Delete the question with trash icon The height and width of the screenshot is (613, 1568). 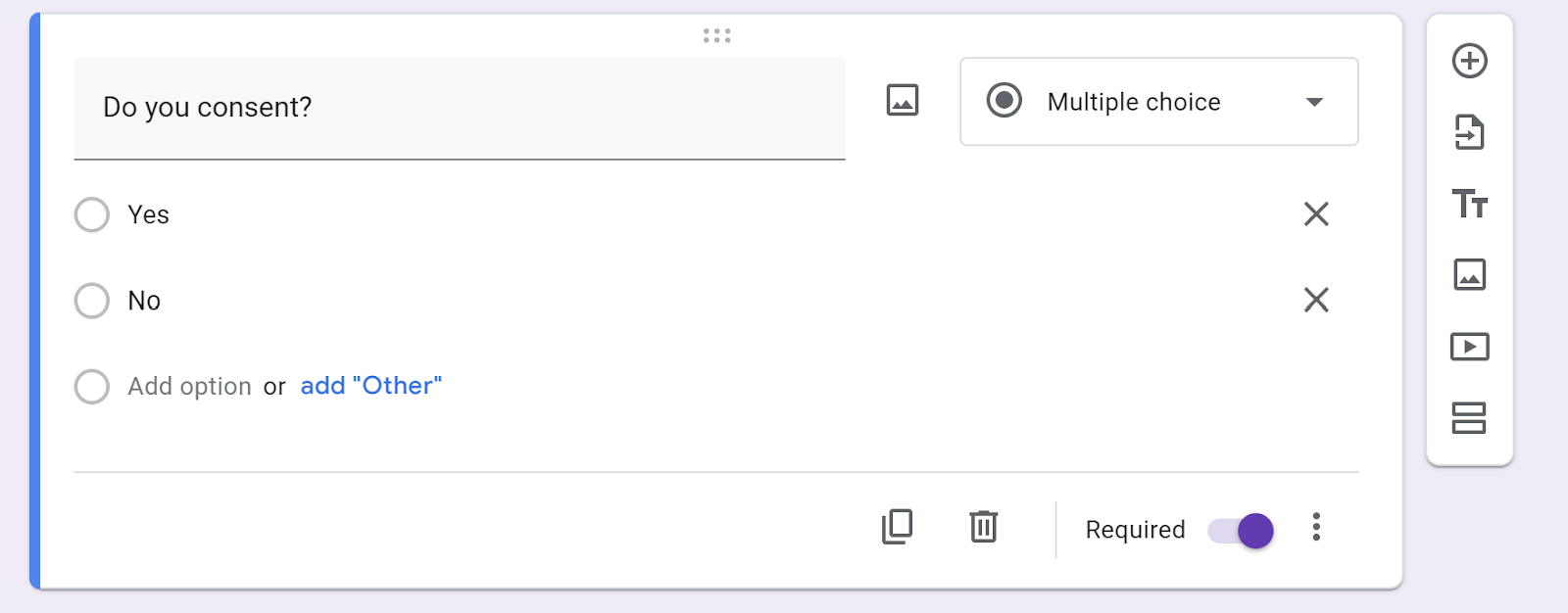click(983, 527)
